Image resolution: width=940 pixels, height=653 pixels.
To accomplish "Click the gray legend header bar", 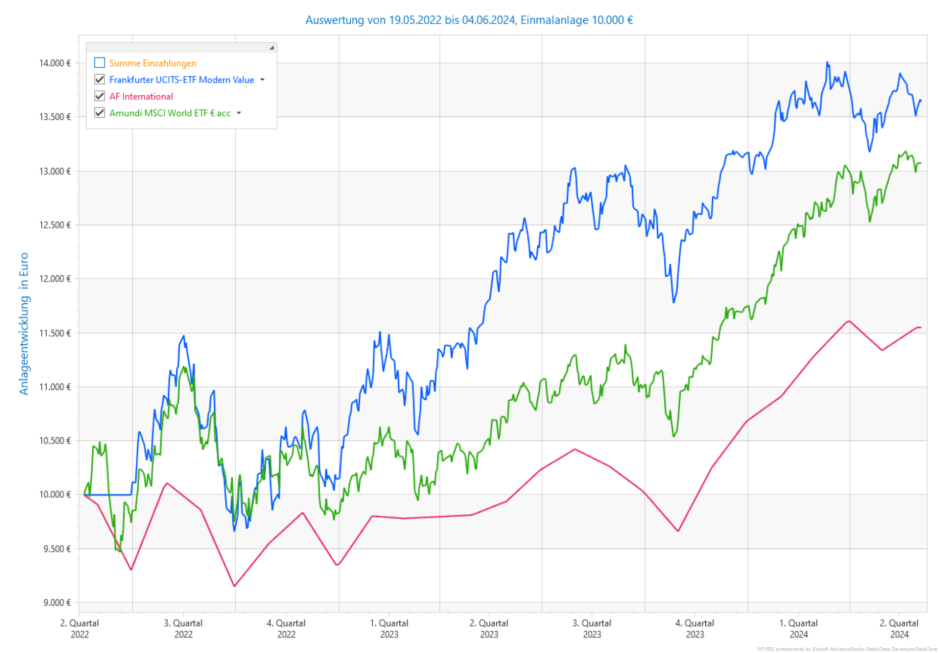I will (x=180, y=48).
